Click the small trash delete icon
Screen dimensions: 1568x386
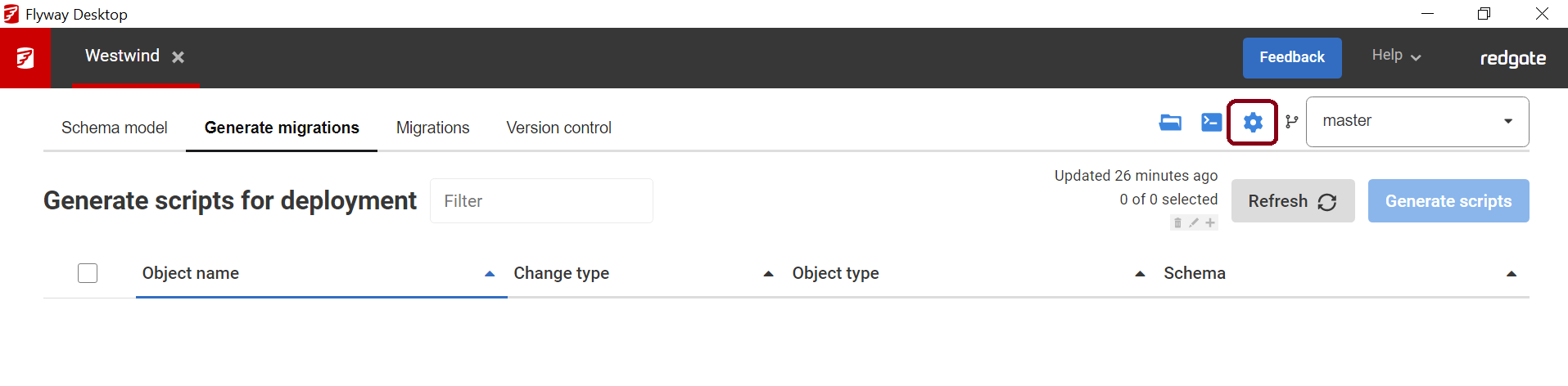[x=1177, y=222]
